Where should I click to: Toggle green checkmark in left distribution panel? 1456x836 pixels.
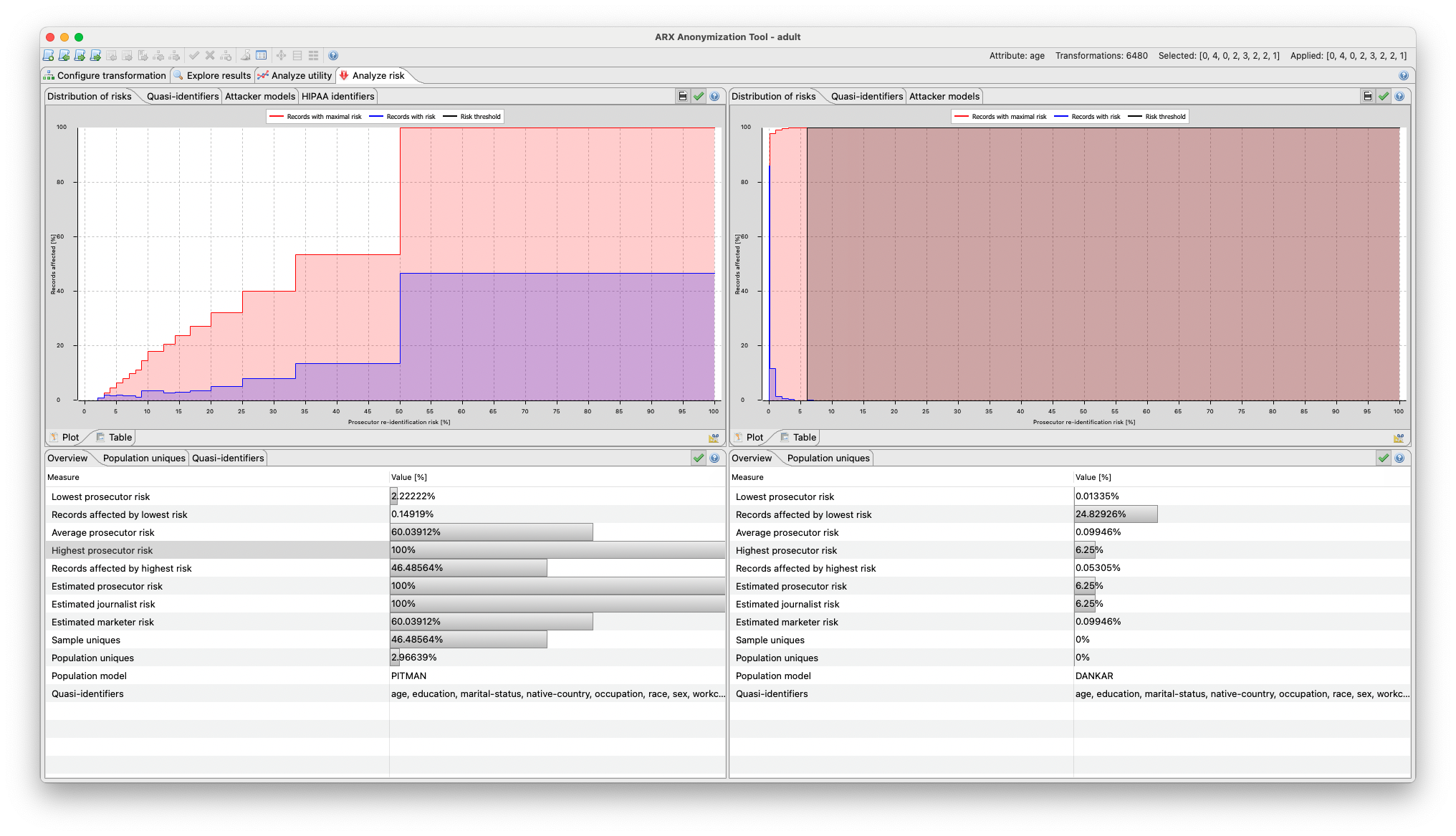pos(699,96)
